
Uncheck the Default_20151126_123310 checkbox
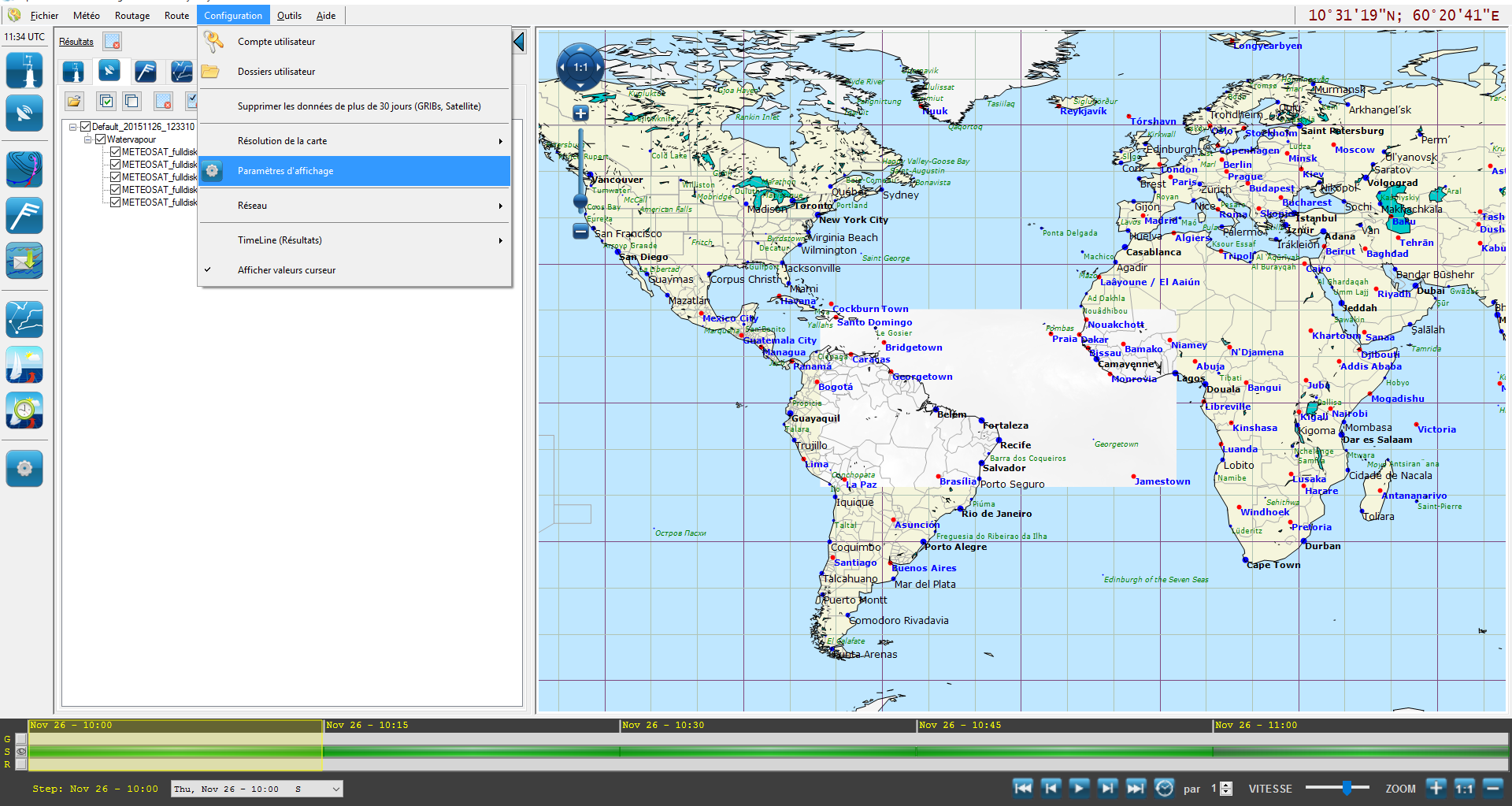86,127
